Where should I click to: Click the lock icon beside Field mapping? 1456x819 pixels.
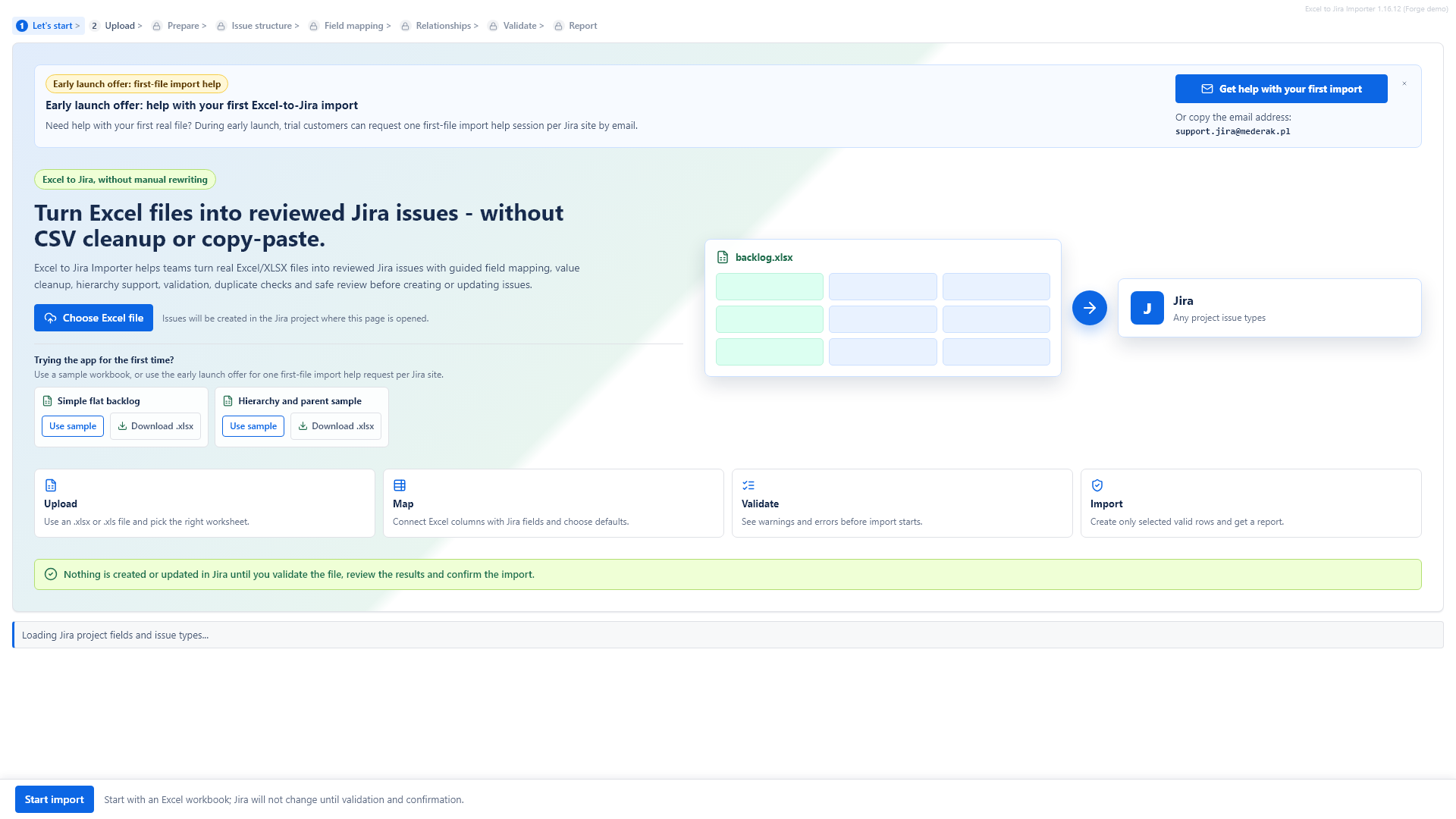click(x=314, y=26)
